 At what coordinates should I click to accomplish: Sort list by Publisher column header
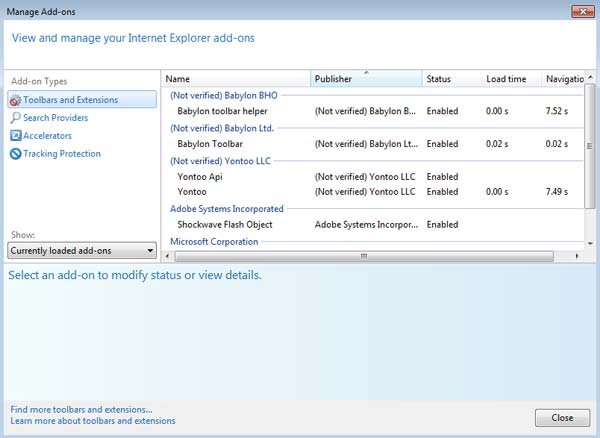(366, 79)
